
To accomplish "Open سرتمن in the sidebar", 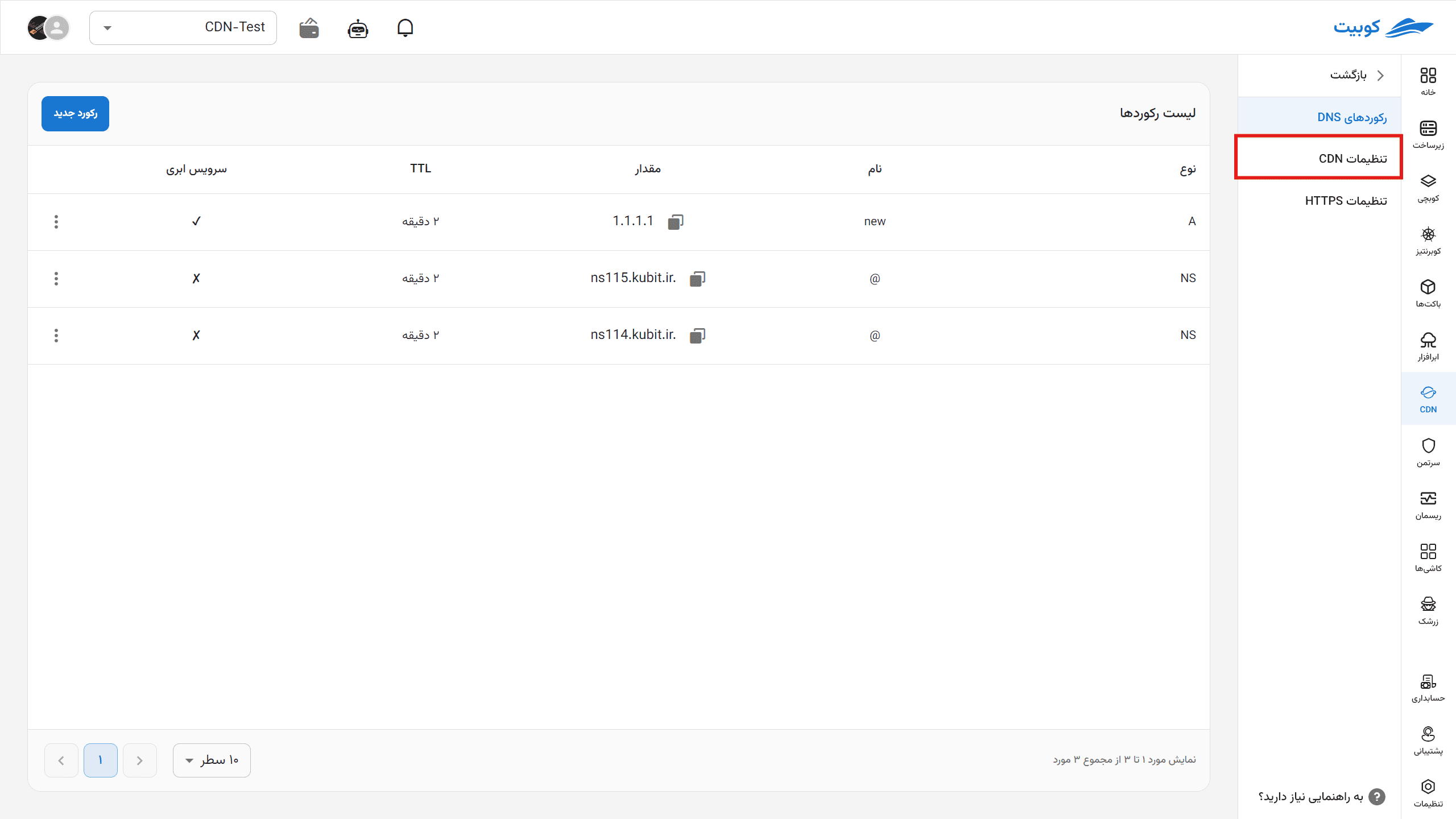I will coord(1428,452).
